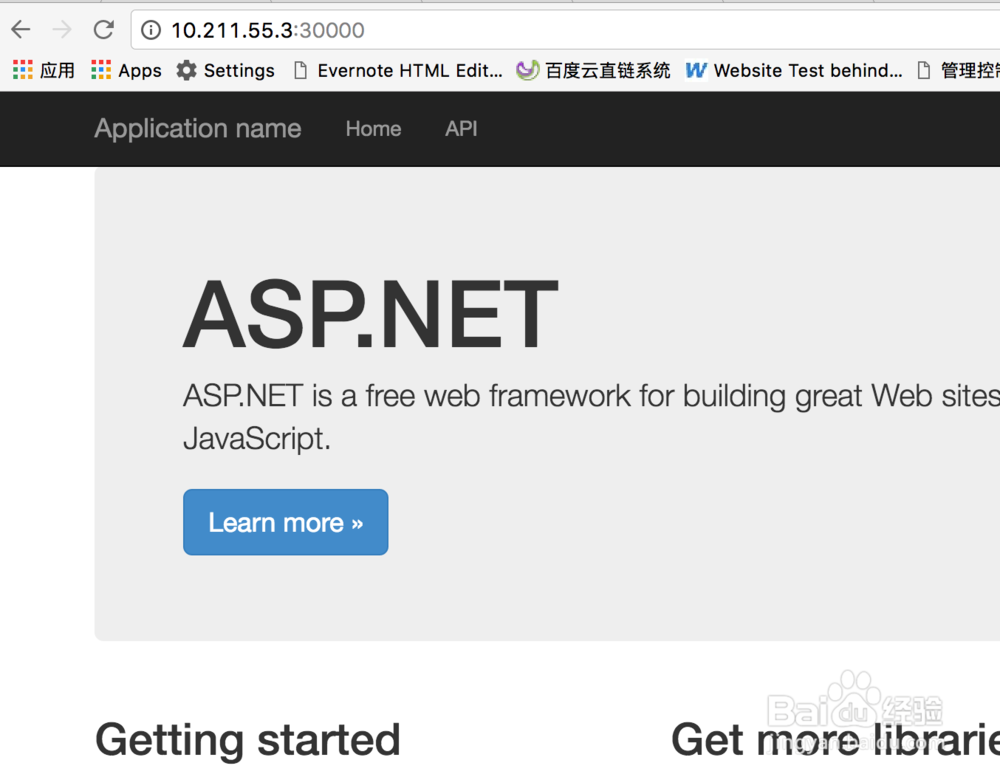Open the 应用 apps bookmark
The height and width of the screenshot is (777, 1000).
pyautogui.click(x=43, y=70)
